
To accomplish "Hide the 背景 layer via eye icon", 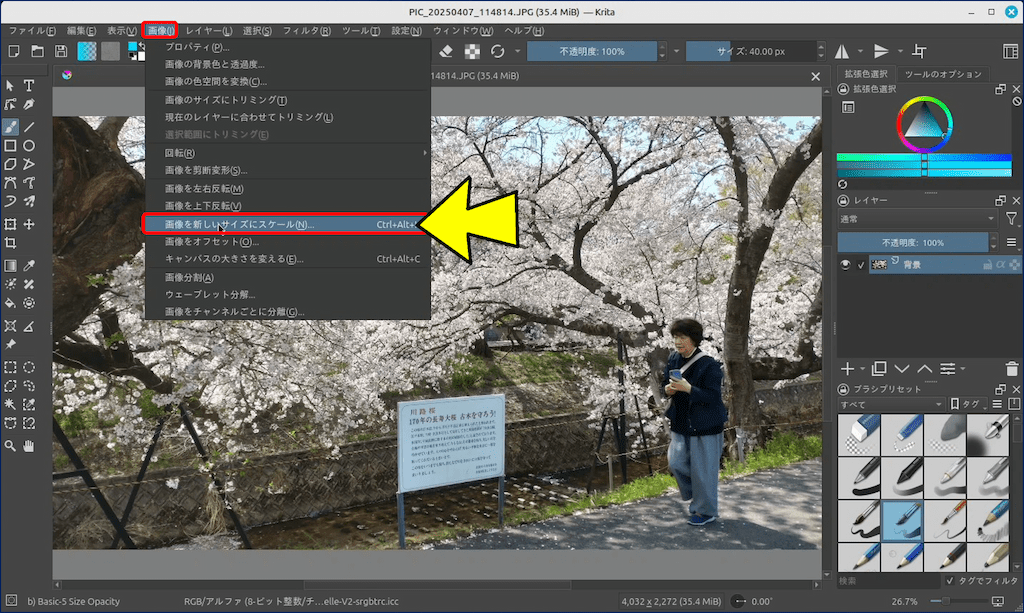I will pos(845,265).
